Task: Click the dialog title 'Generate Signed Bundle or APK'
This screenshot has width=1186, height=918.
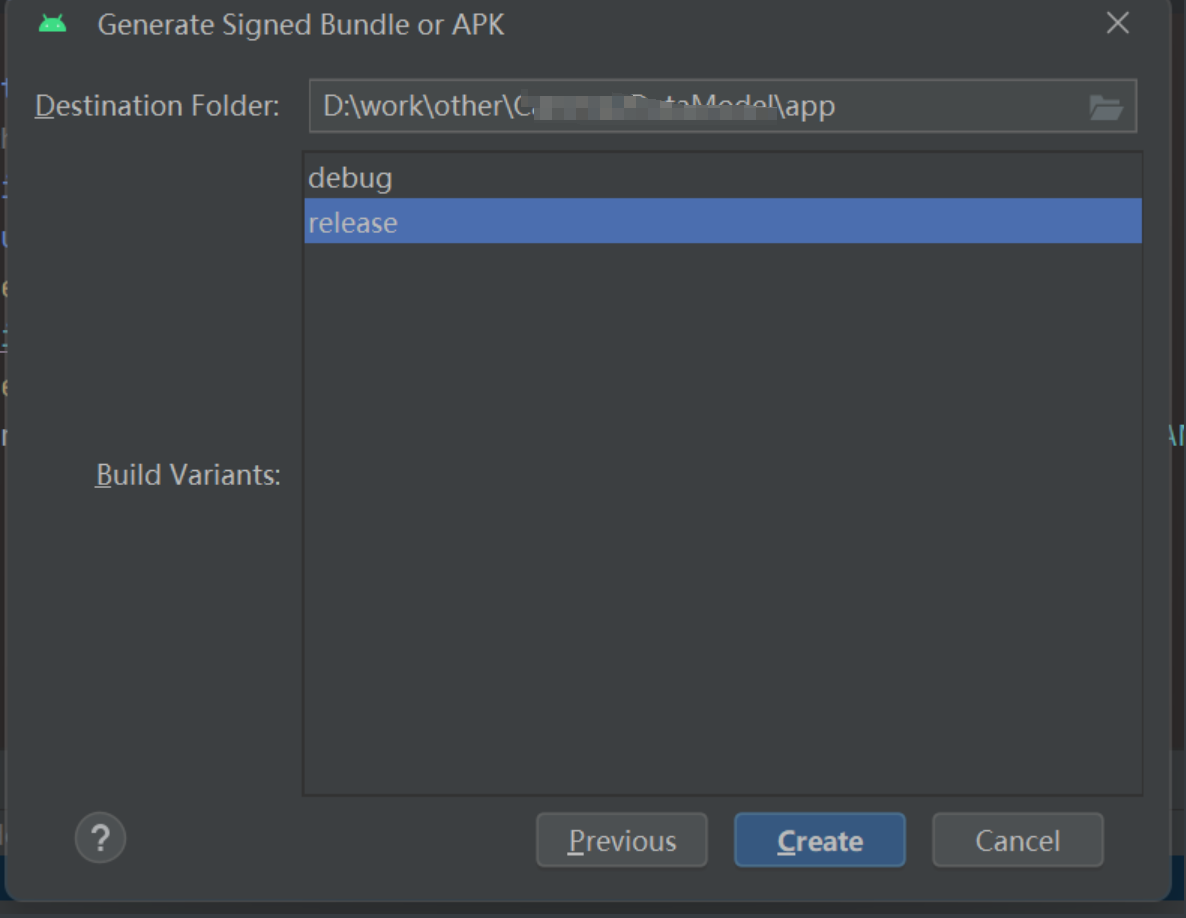Action: tap(300, 24)
